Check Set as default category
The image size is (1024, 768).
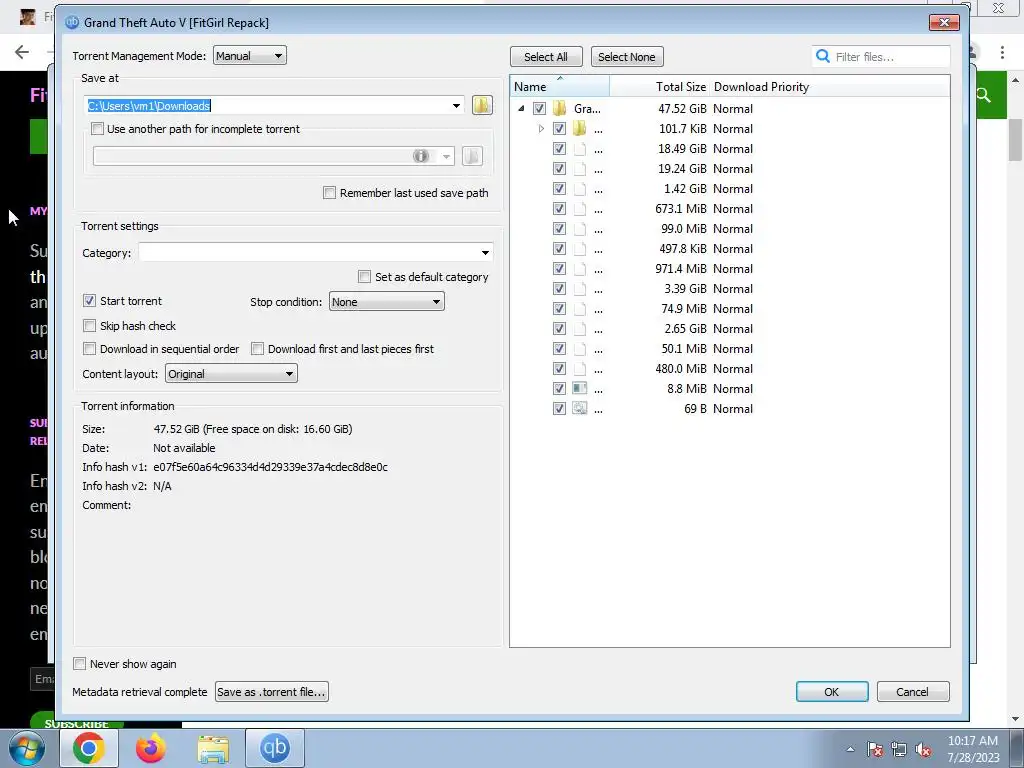coord(364,277)
